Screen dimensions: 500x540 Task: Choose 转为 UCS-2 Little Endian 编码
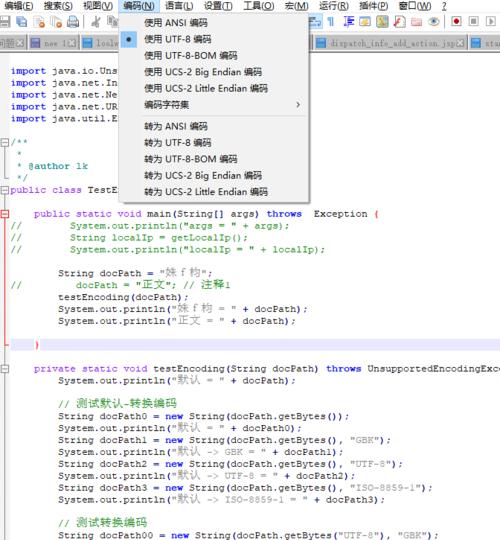point(214,192)
